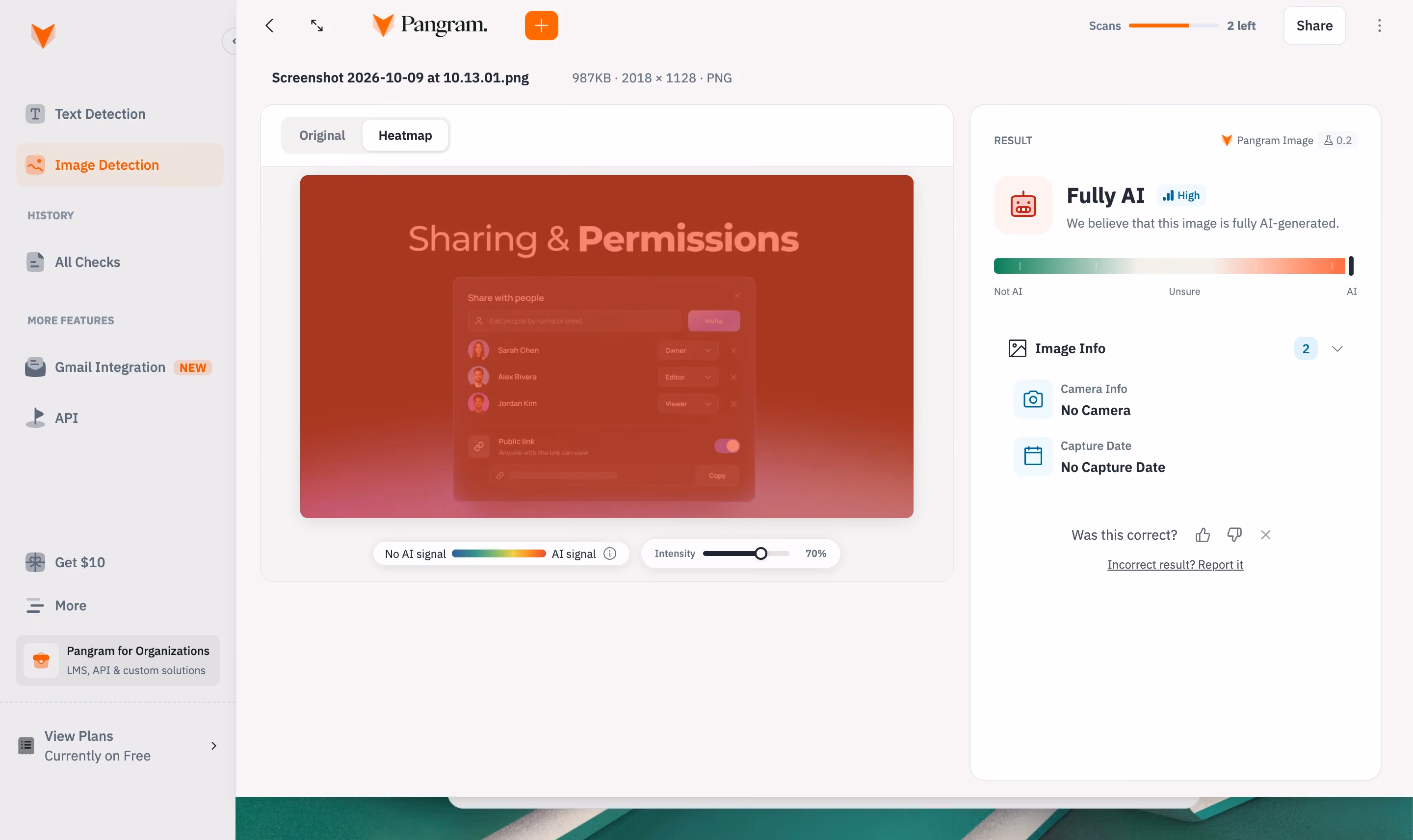This screenshot has width=1413, height=840.
Task: Open View Plans chevron arrow
Action: coord(213,746)
